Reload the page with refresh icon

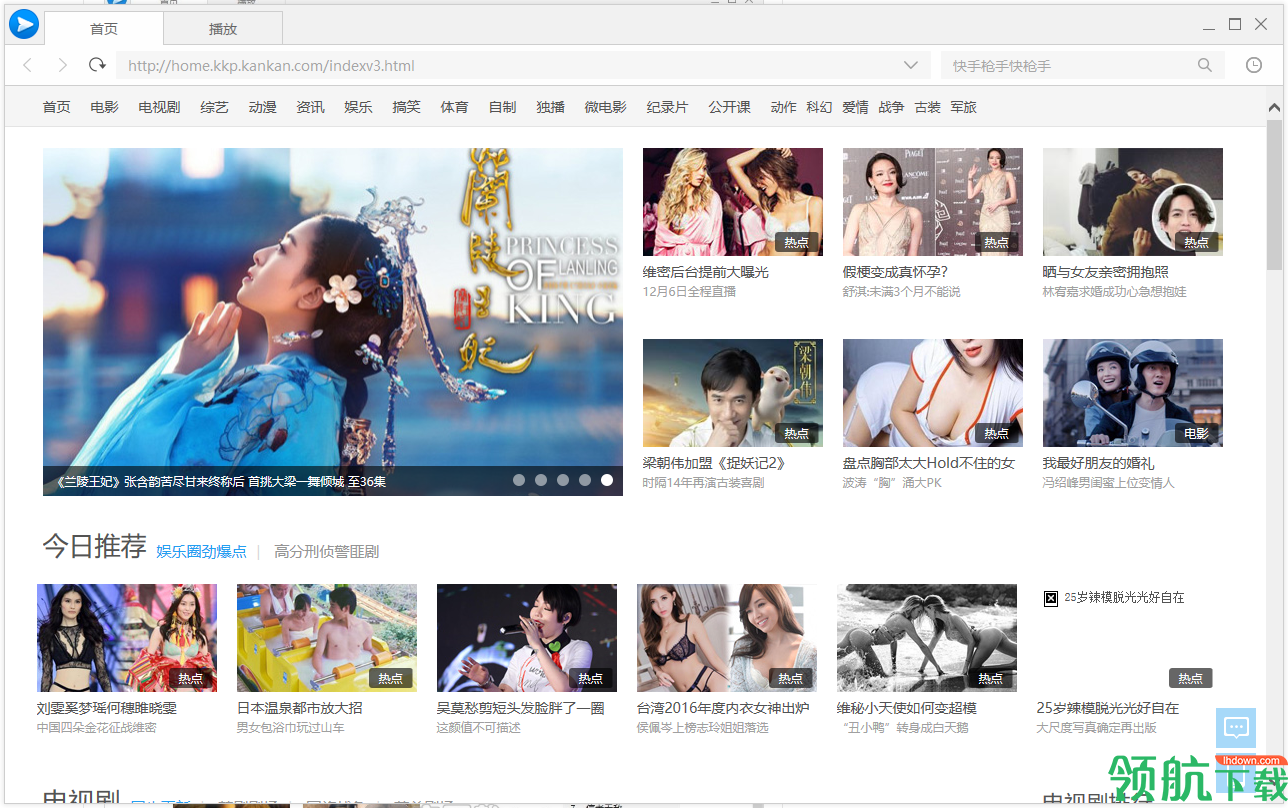click(x=97, y=65)
